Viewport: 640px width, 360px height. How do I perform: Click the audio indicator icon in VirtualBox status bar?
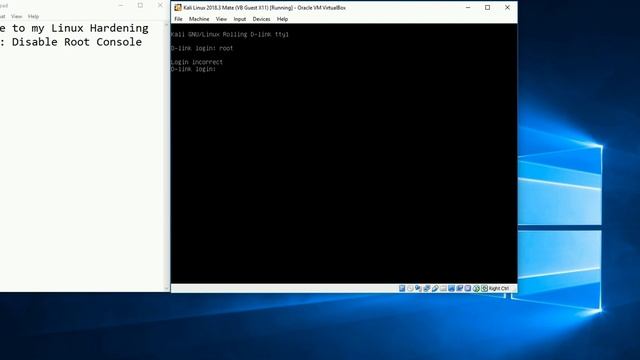418,289
